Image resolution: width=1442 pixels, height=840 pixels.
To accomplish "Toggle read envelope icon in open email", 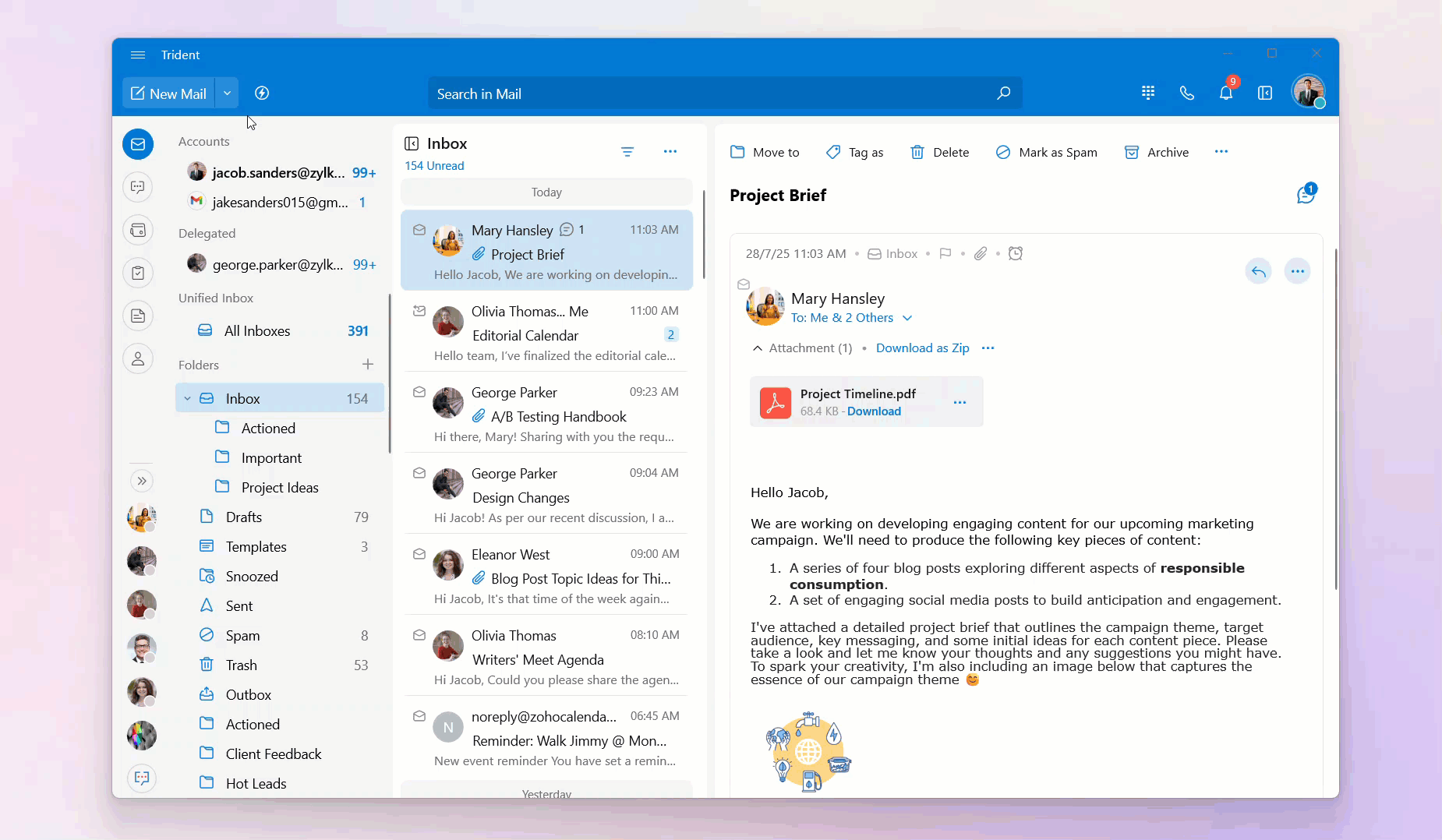I will coord(744,284).
